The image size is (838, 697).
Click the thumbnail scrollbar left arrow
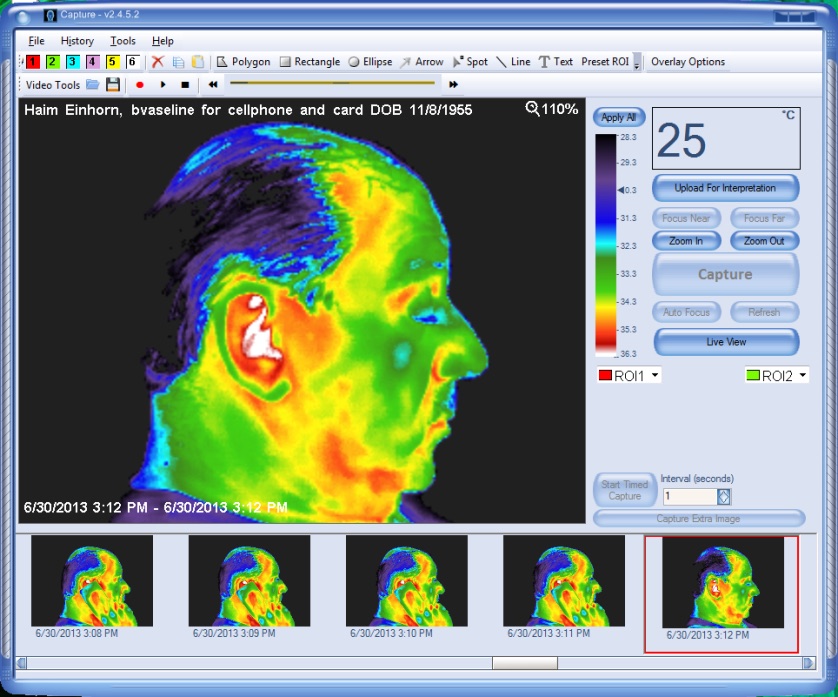tap(21, 663)
